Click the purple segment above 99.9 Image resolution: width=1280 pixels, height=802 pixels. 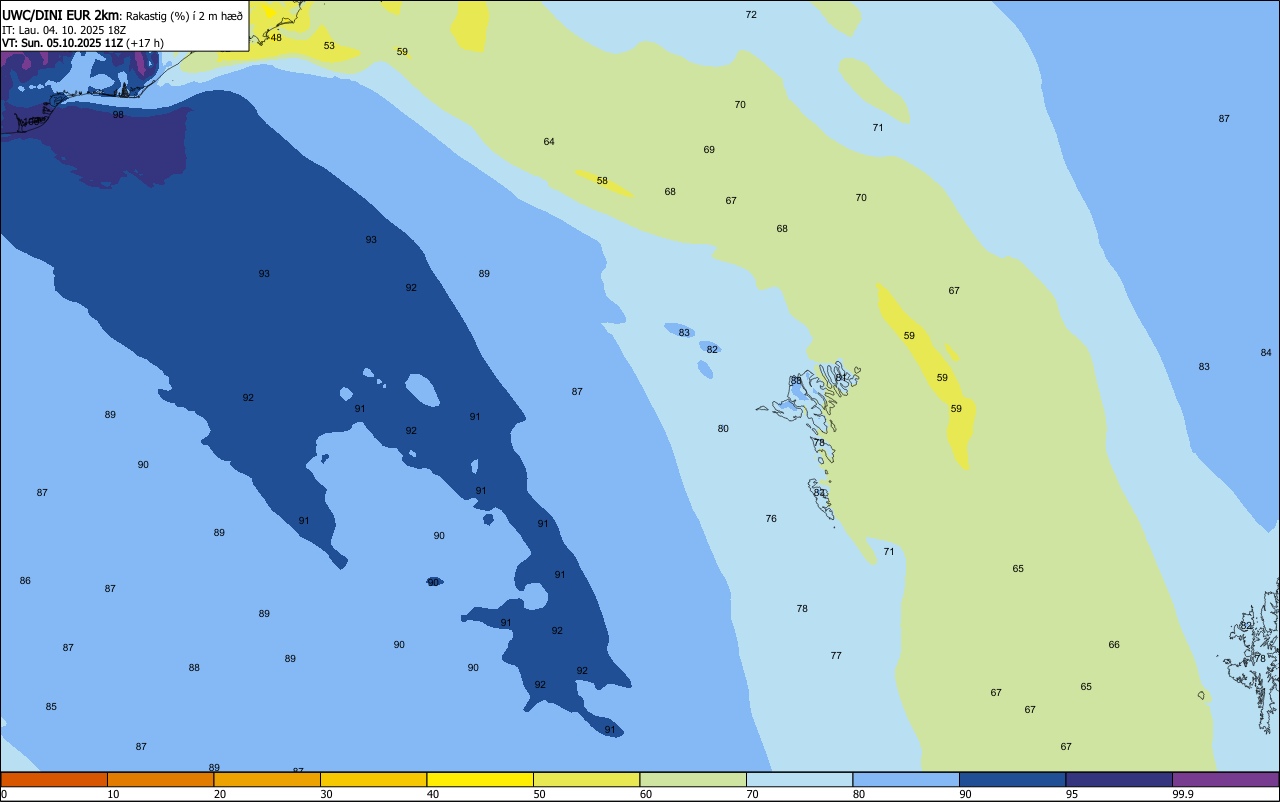coord(1225,779)
